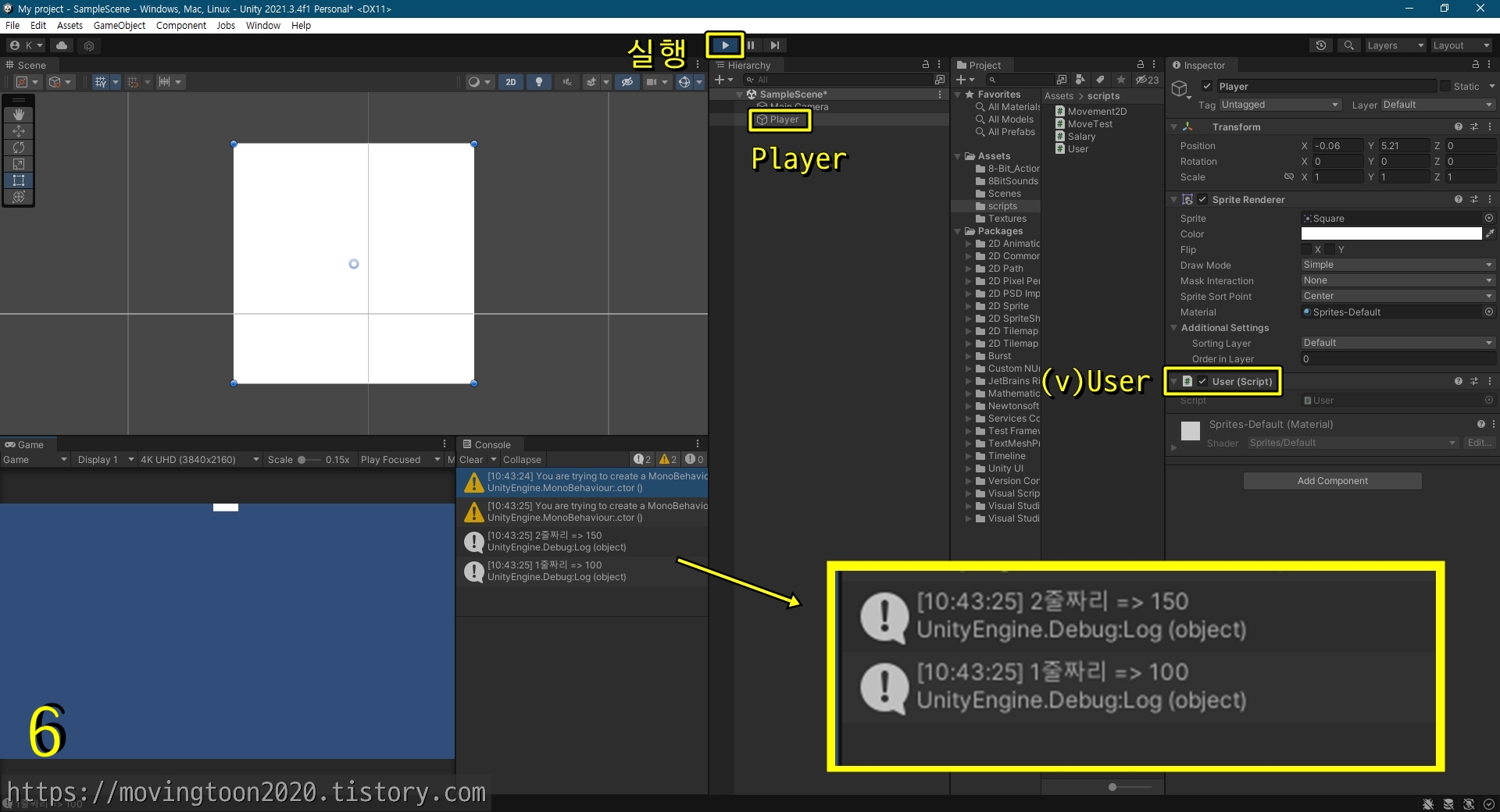Select the Rotate tool in Scene
This screenshot has height=812, width=1500.
point(19,147)
